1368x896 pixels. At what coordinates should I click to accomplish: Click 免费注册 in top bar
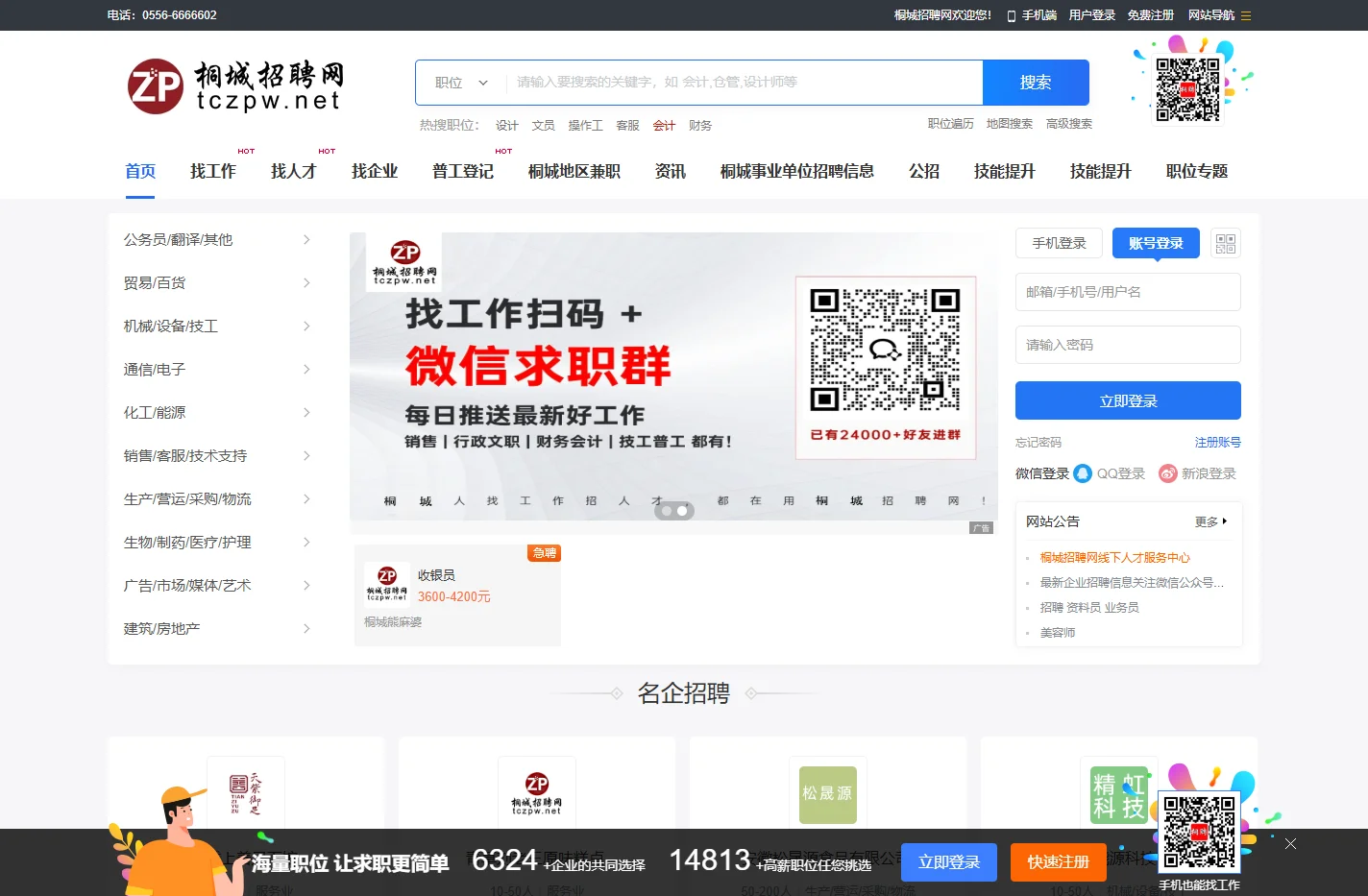[x=1151, y=15]
